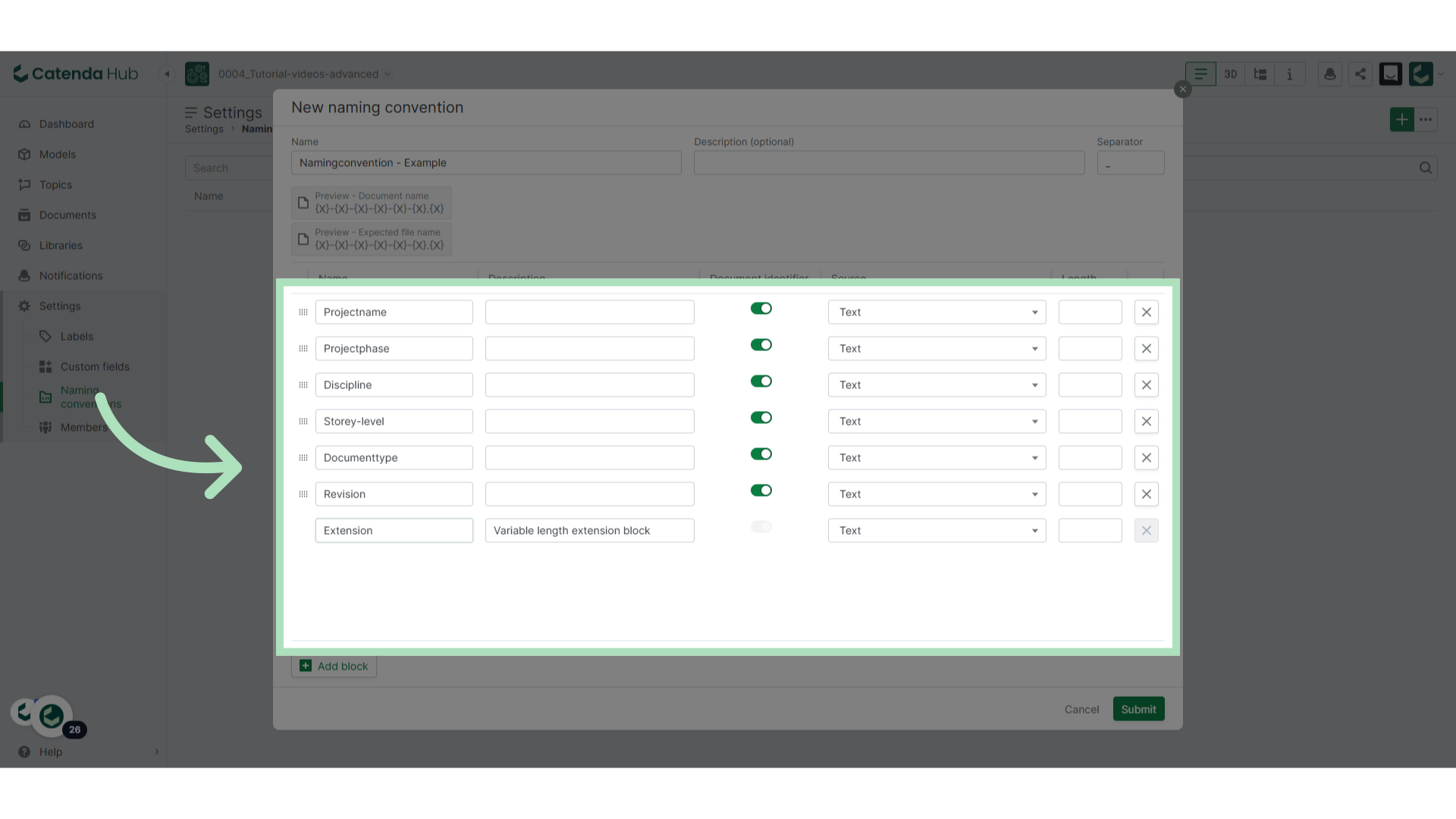Toggle document identifier for Projectname
The width and height of the screenshot is (1456, 819).
point(761,309)
